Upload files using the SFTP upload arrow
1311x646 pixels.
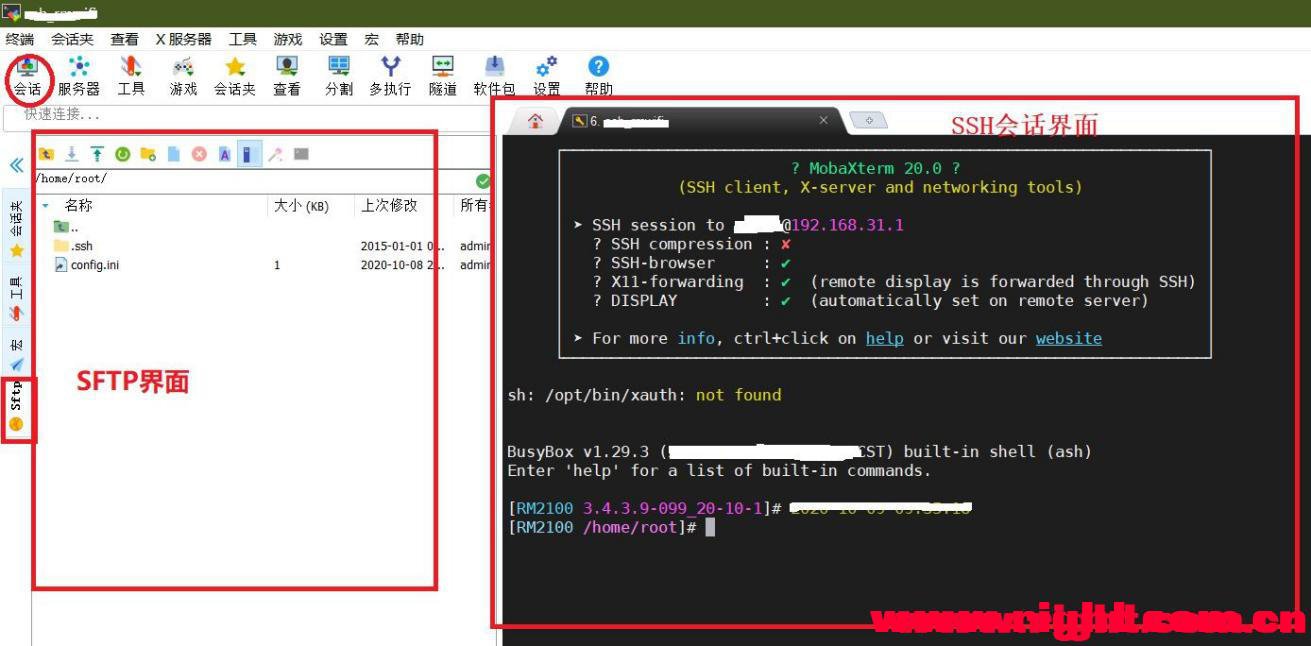97,154
